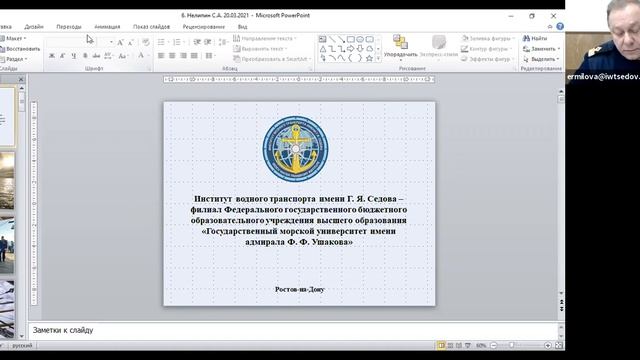Open the Переходы ribbon tab
The image size is (640, 360).
(x=69, y=27)
